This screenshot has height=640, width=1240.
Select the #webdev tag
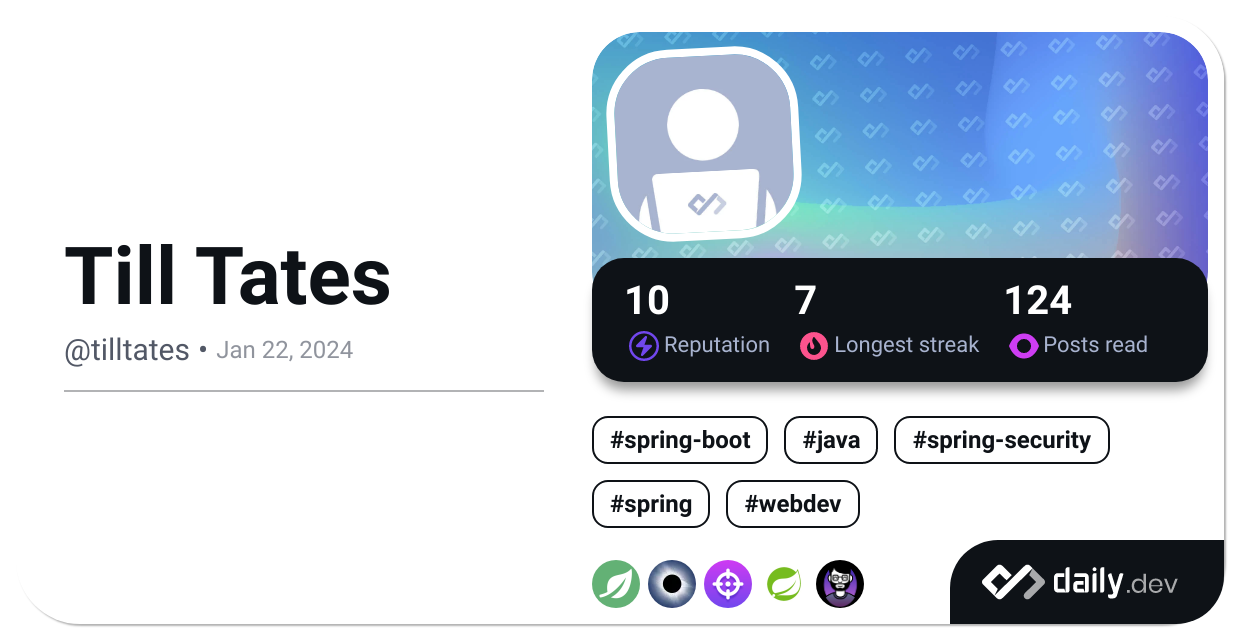click(793, 504)
